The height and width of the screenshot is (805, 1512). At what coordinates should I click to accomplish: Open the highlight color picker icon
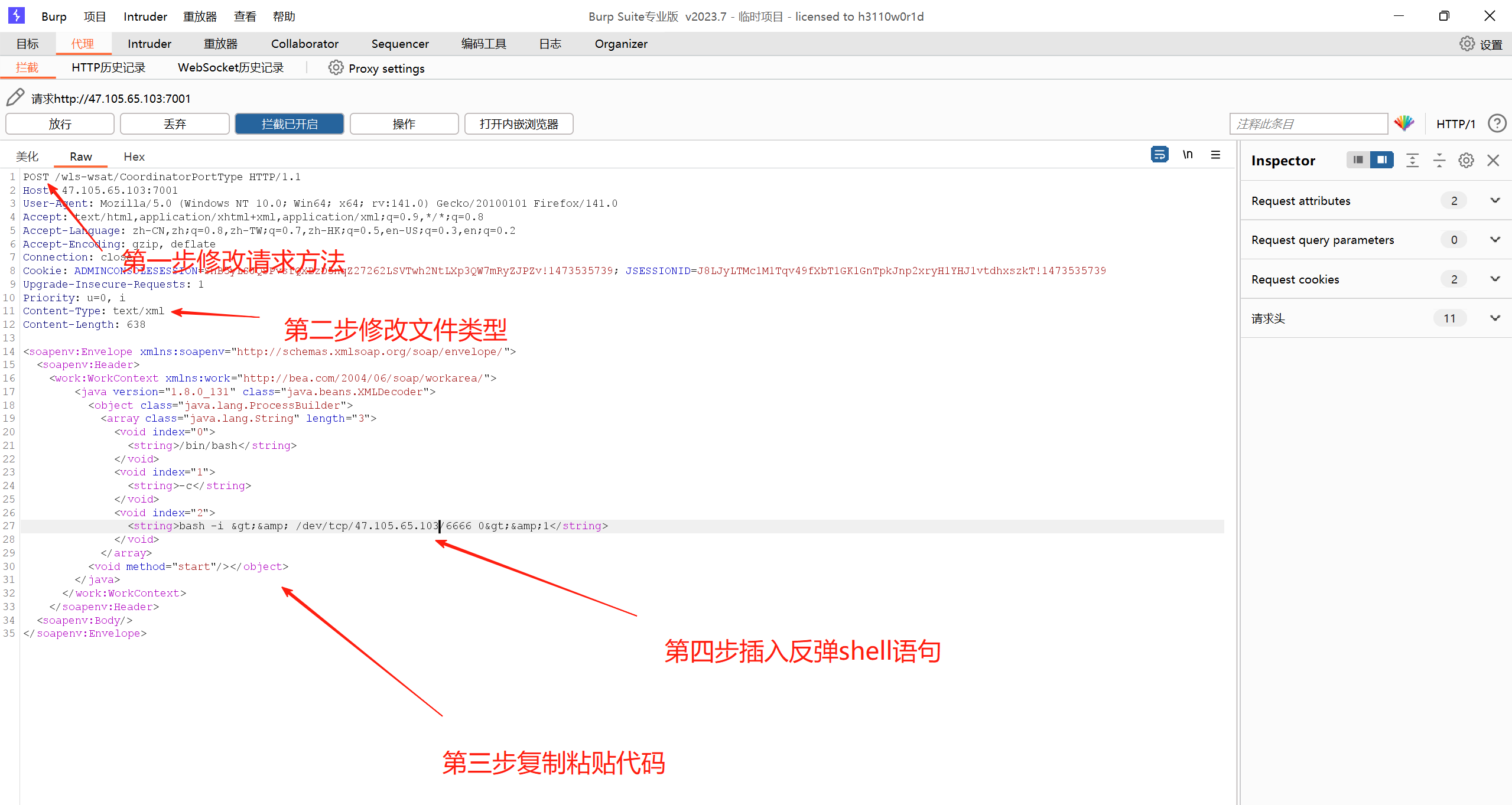pos(1404,123)
